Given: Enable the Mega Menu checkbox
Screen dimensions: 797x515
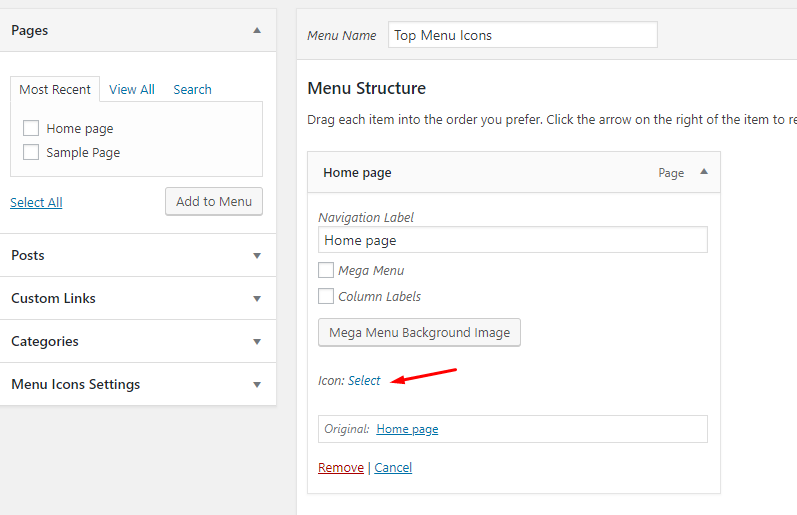Looking at the screenshot, I should [x=326, y=270].
